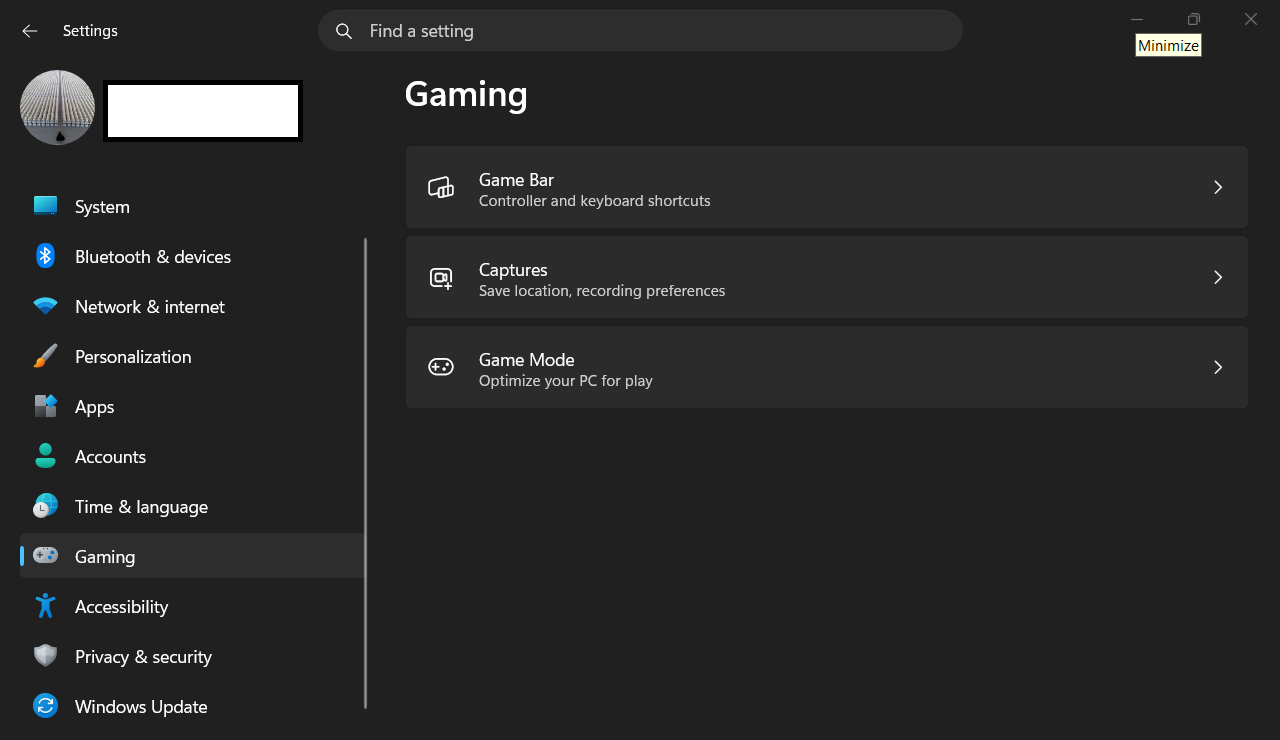Open Accessibility settings
1280x740 pixels.
coord(192,606)
